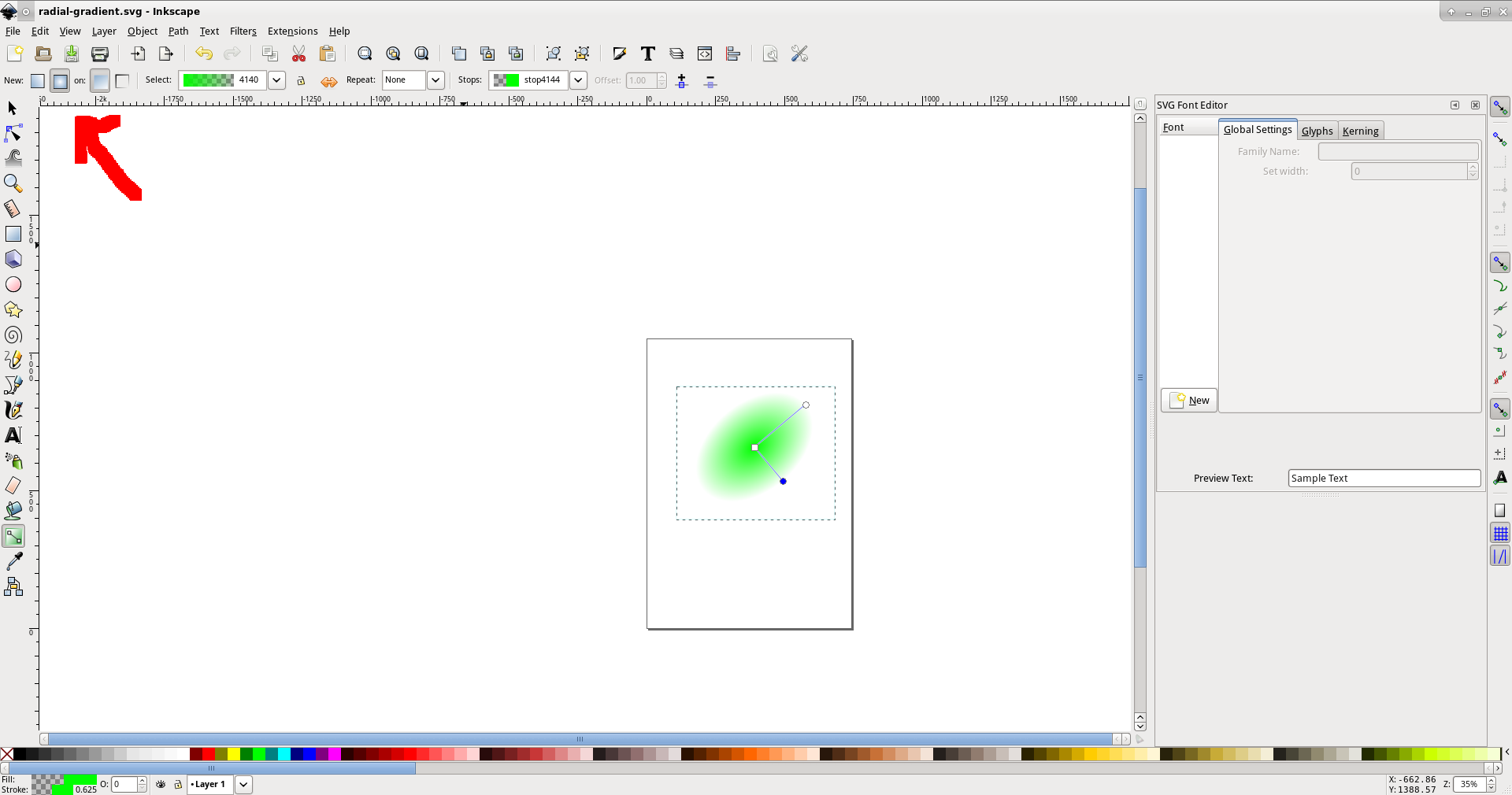Open the Layer menu
This screenshot has height=795, width=1512.
coord(104,31)
